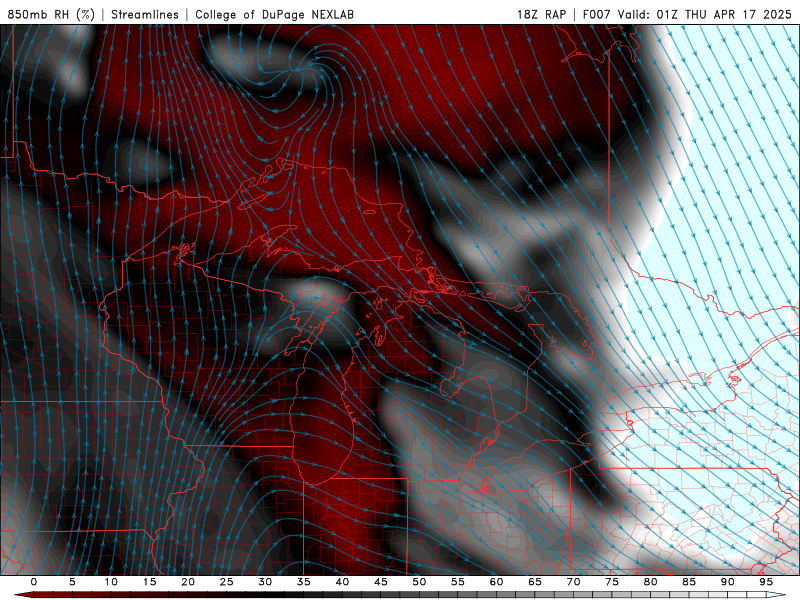This screenshot has width=800, height=600.
Task: Click the "30" value on the color scale
Action: click(265, 582)
